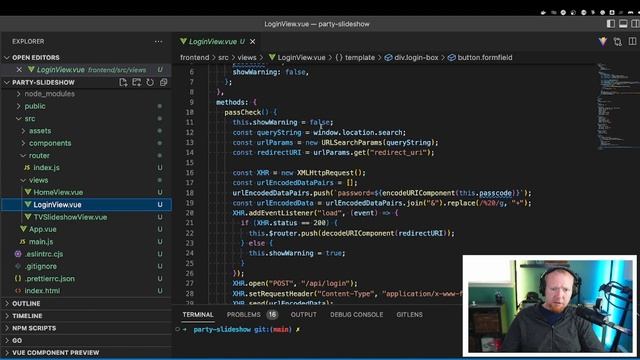Place cursor on line 27 XHR.open call
The height and width of the screenshot is (360, 640).
pyautogui.click(x=295, y=283)
